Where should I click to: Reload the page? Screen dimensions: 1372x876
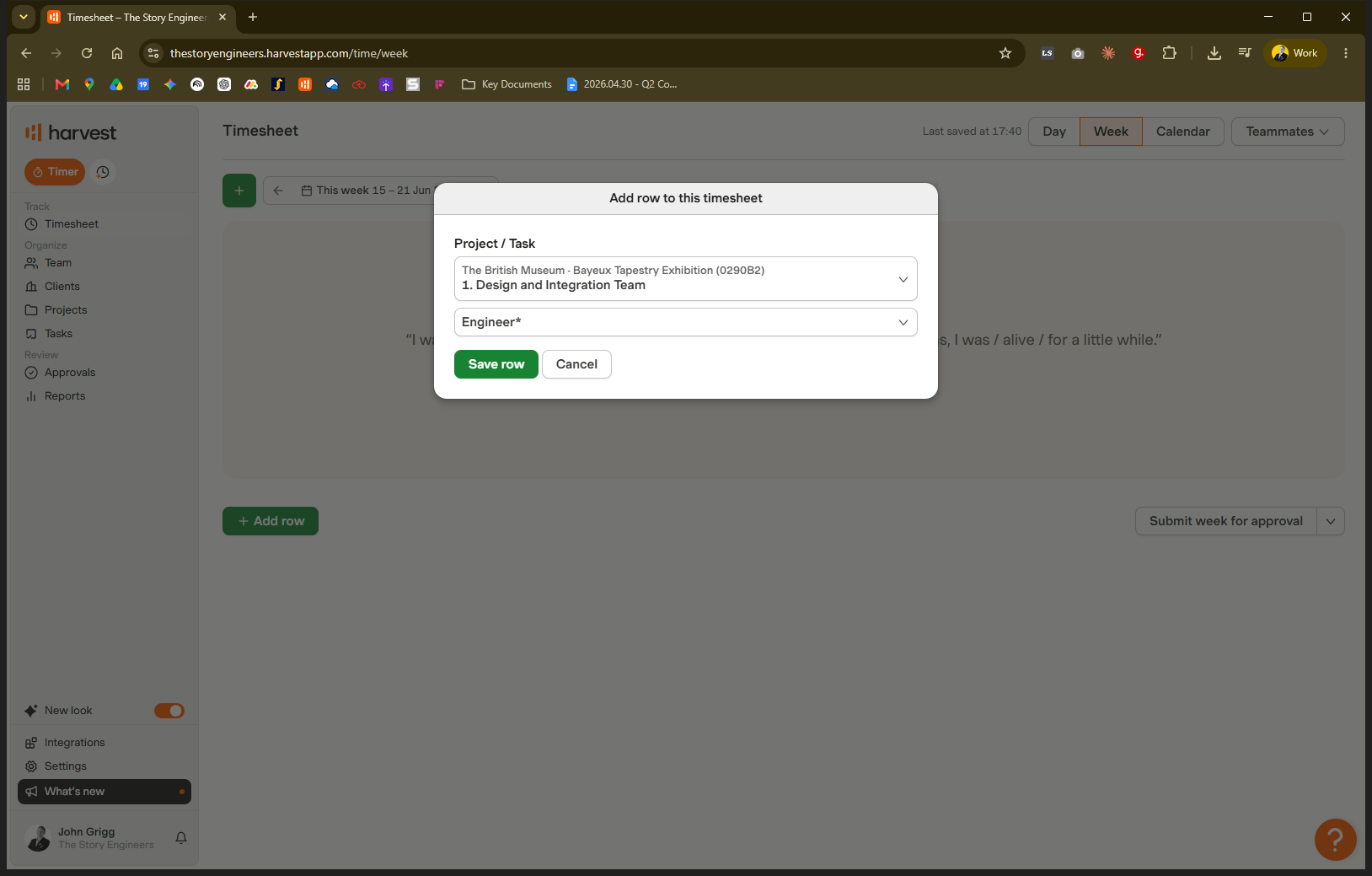pos(87,53)
